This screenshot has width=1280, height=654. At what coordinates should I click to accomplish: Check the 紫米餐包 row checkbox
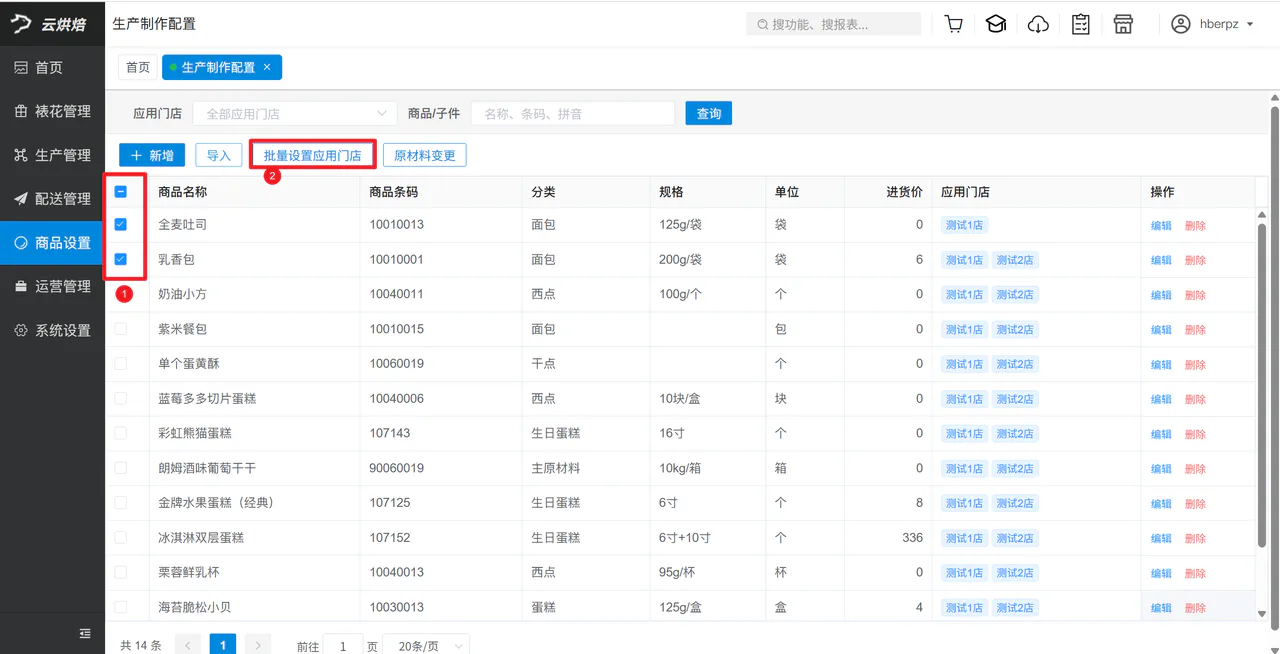click(x=121, y=329)
